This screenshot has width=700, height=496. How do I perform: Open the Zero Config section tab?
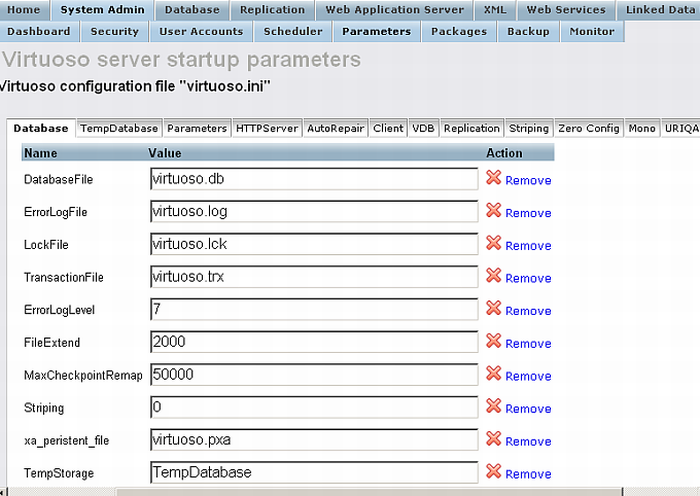[589, 129]
